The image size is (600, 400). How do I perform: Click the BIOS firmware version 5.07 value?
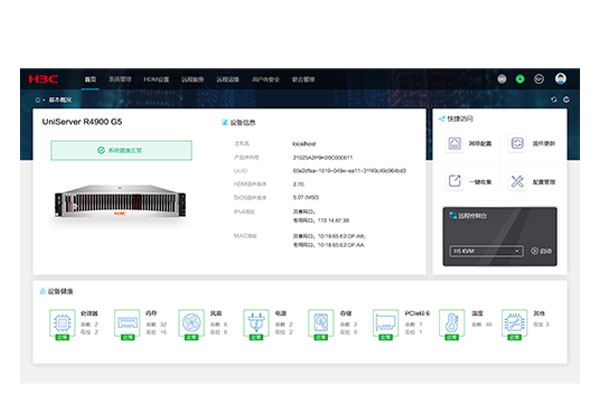pos(306,198)
